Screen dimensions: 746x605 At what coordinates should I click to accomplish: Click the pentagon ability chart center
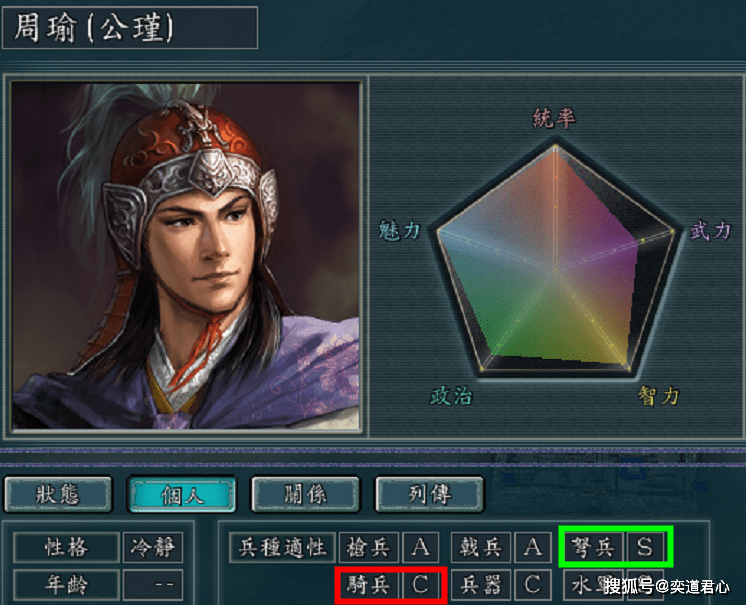click(555, 271)
